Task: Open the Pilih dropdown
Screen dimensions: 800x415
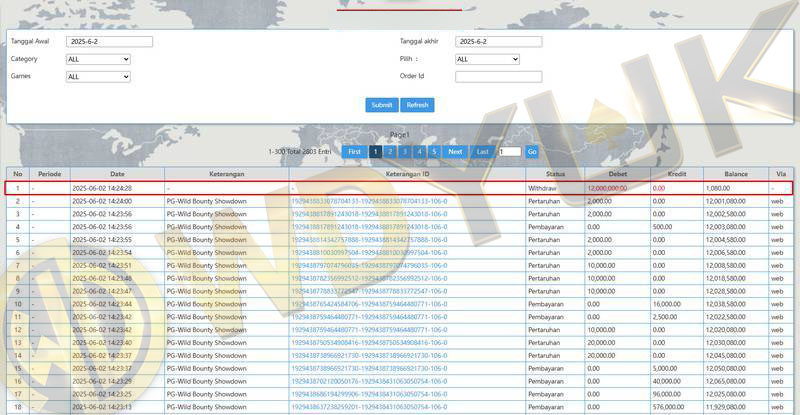Action: [x=486, y=59]
